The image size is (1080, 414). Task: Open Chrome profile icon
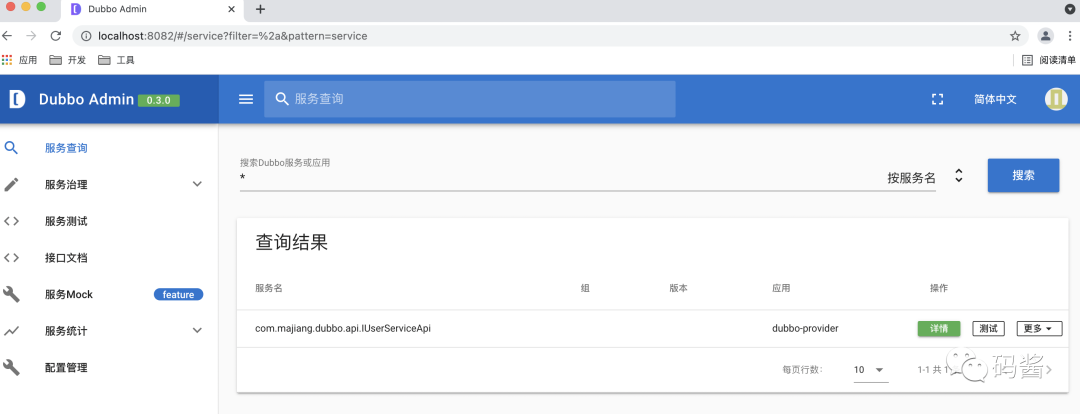pyautogui.click(x=1045, y=35)
